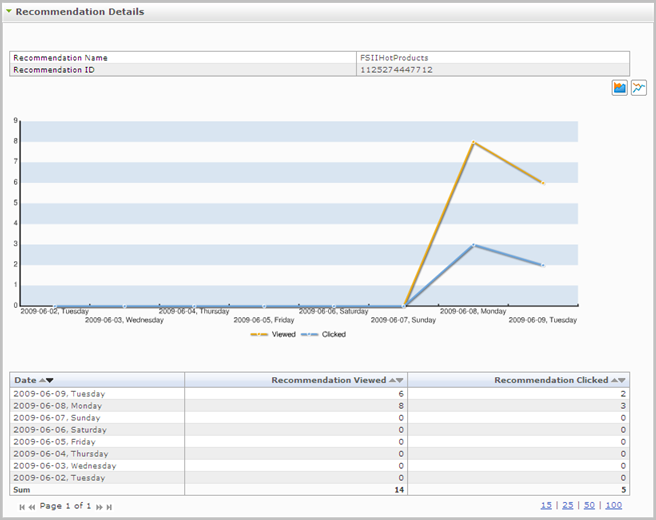Select the Viewed data point on 2009-06-08
This screenshot has width=656, height=520.
[x=473, y=142]
